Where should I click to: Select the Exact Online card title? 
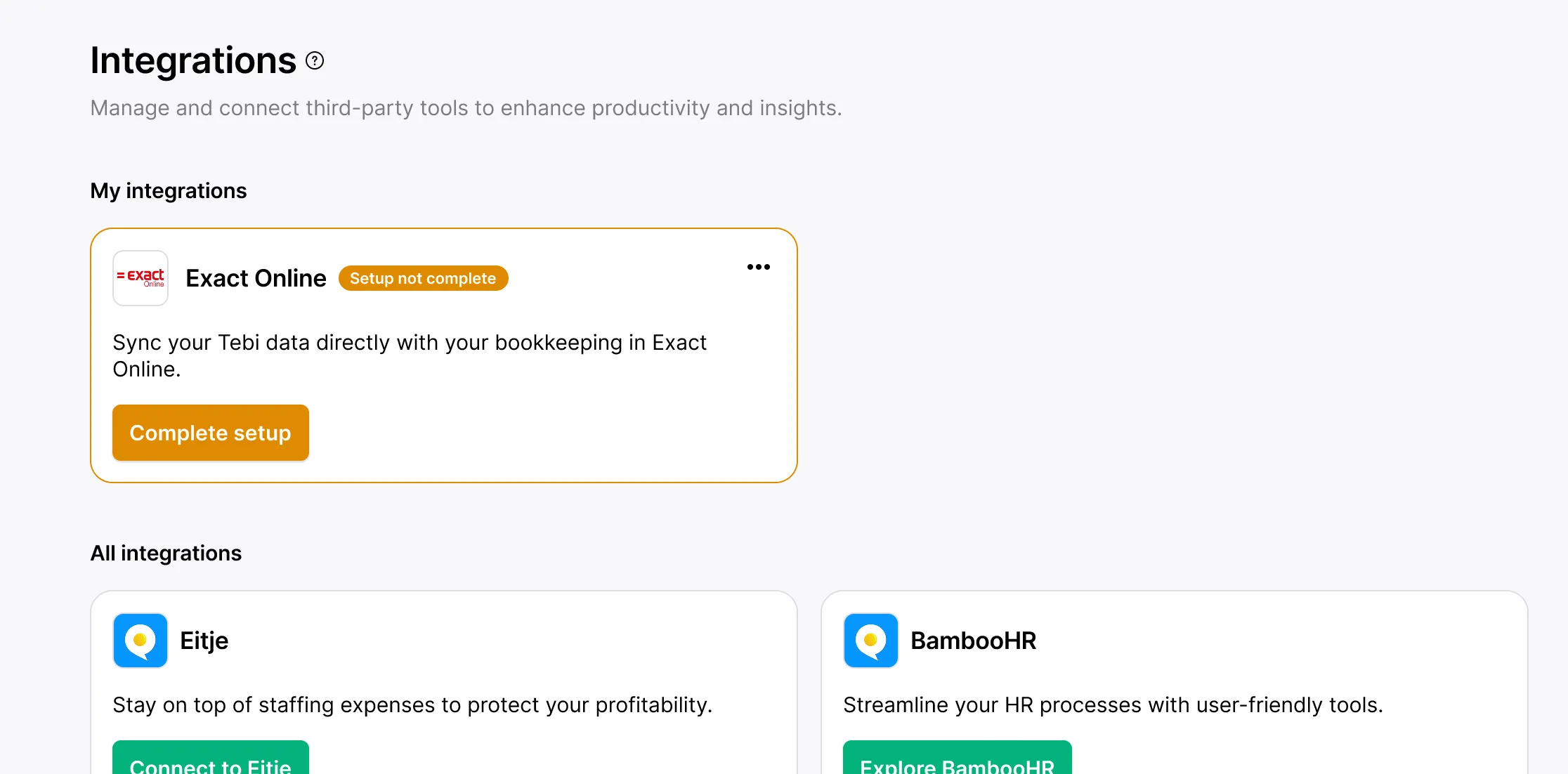(x=256, y=278)
